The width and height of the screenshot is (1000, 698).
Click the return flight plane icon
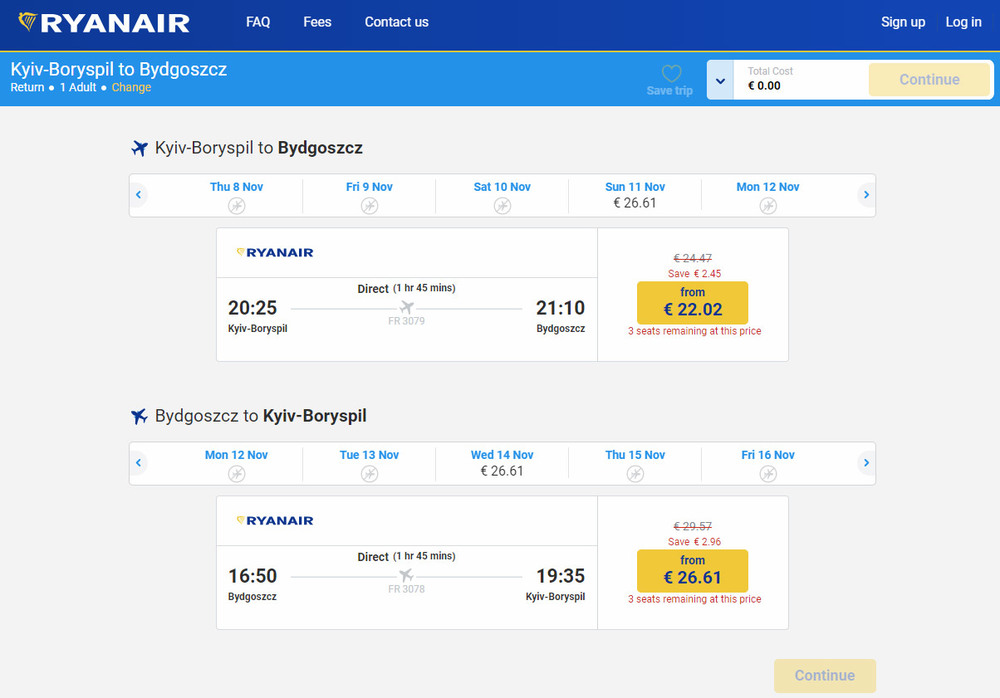coord(140,416)
